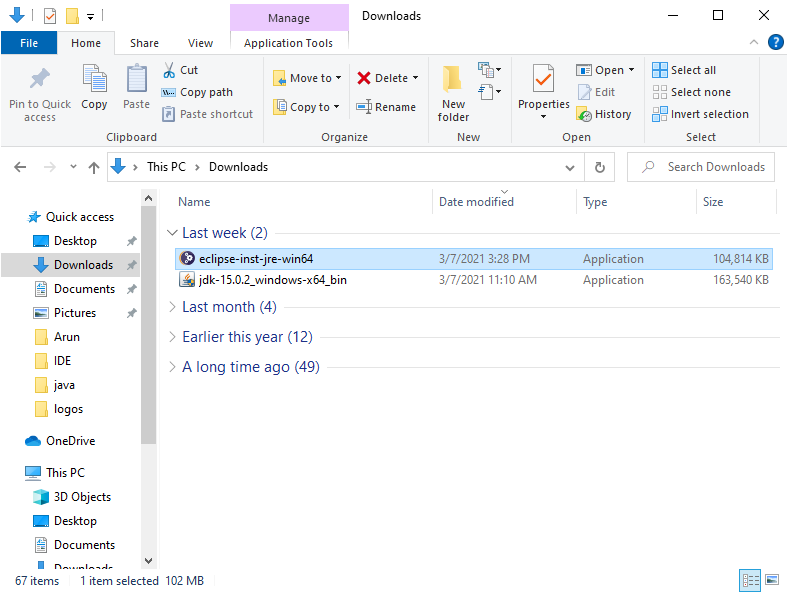Sort by Date modified column header
The width and height of the screenshot is (788, 593).
(x=476, y=202)
